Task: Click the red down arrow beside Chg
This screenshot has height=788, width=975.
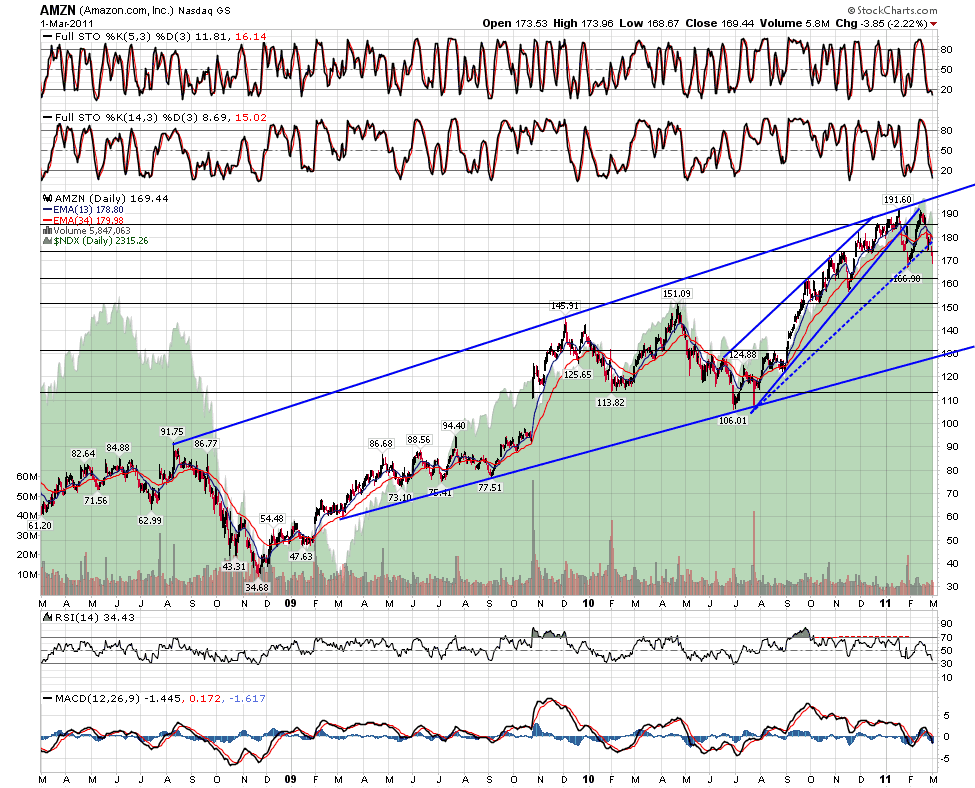Action: pos(933,24)
